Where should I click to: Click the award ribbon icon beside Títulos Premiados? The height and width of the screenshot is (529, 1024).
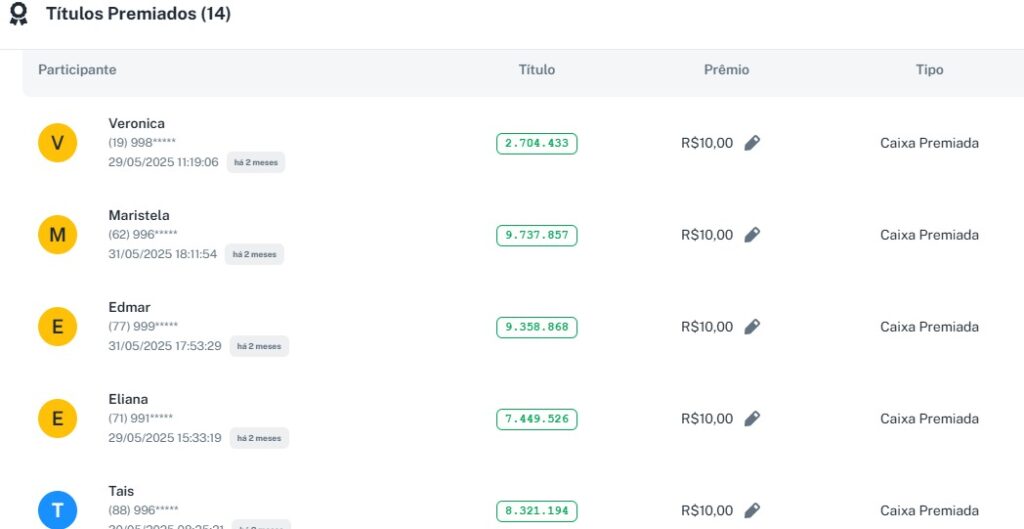click(x=18, y=14)
